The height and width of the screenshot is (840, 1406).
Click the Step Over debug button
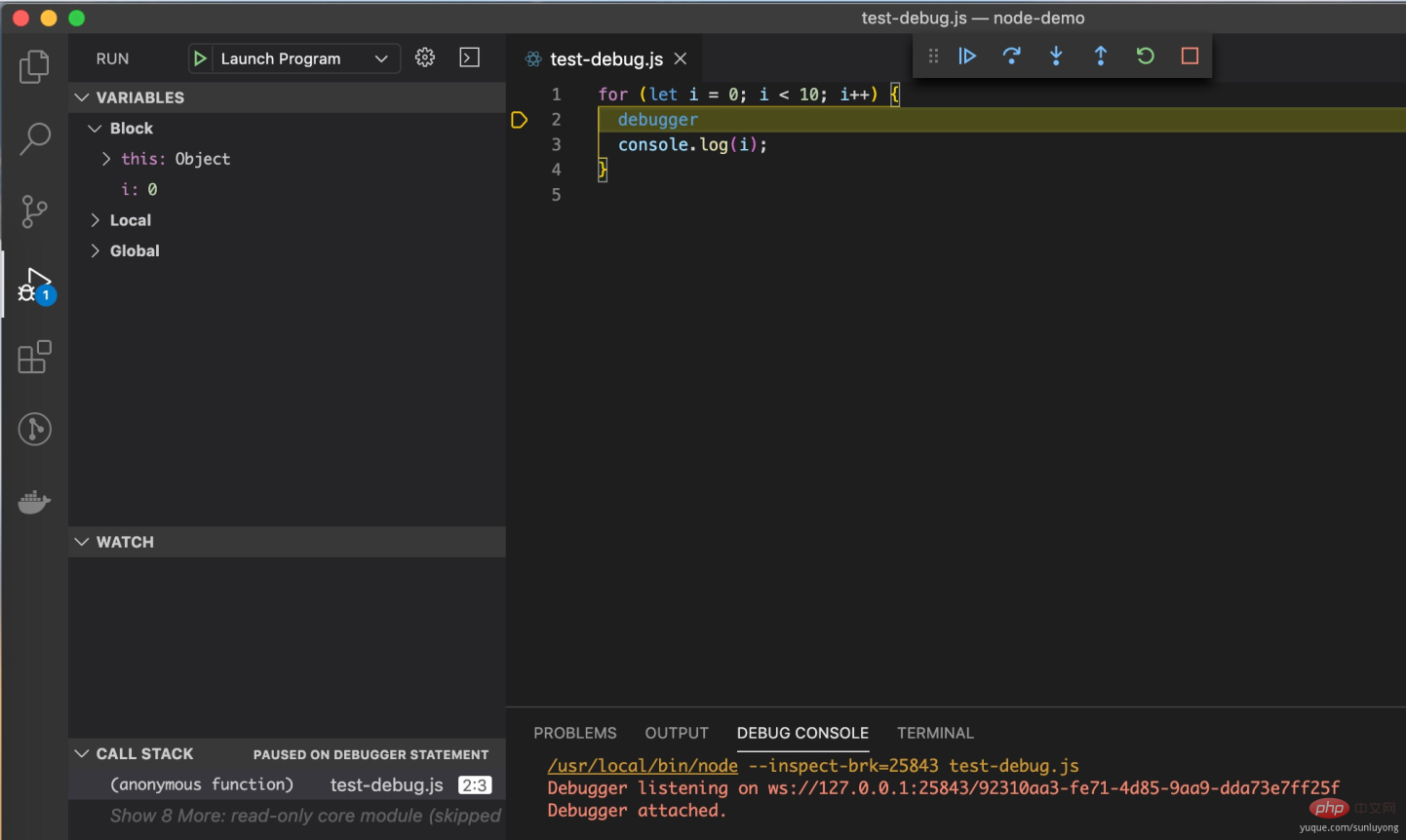tap(1011, 57)
